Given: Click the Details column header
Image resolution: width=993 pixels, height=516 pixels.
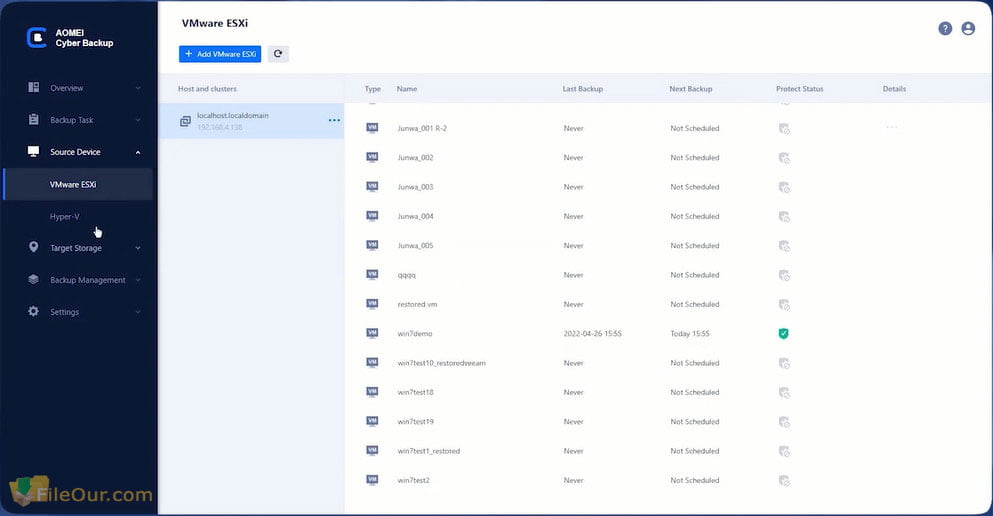Looking at the screenshot, I should [894, 89].
